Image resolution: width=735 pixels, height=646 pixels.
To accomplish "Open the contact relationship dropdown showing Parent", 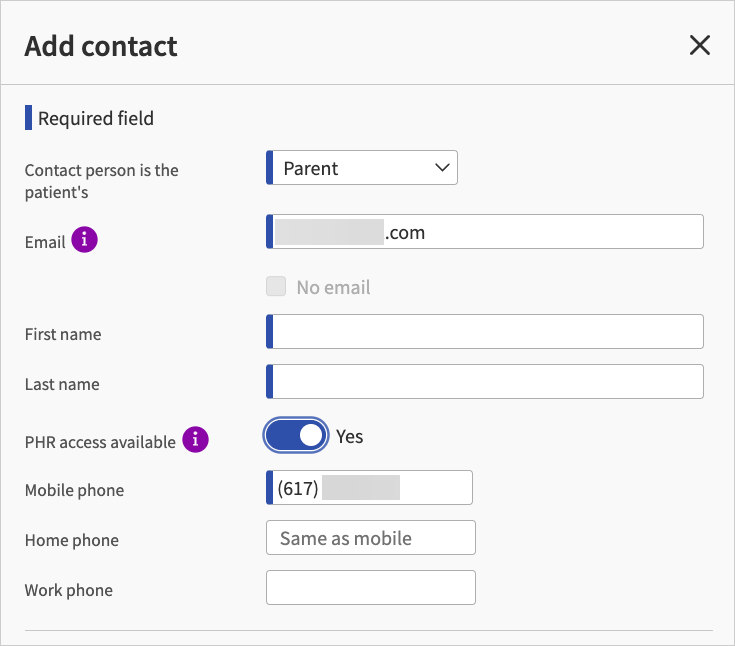I will pos(362,168).
